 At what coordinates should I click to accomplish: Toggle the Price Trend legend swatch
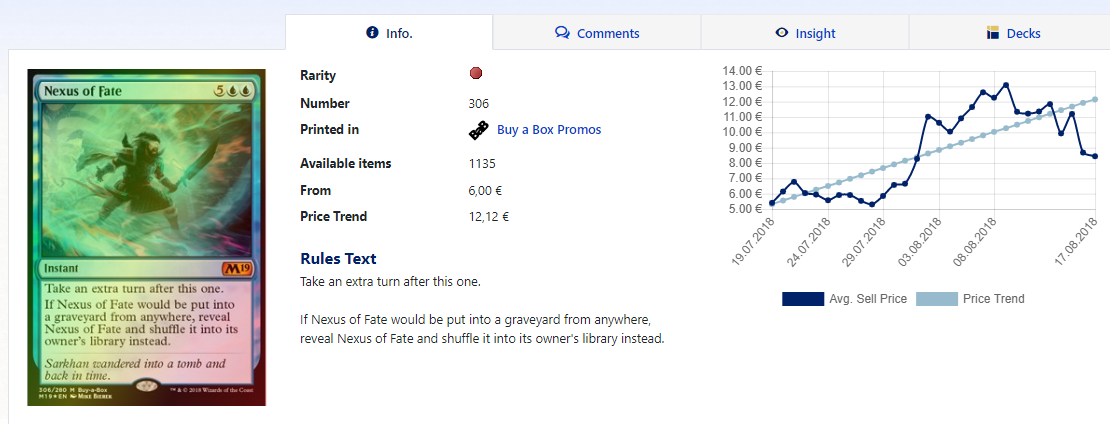[x=937, y=299]
